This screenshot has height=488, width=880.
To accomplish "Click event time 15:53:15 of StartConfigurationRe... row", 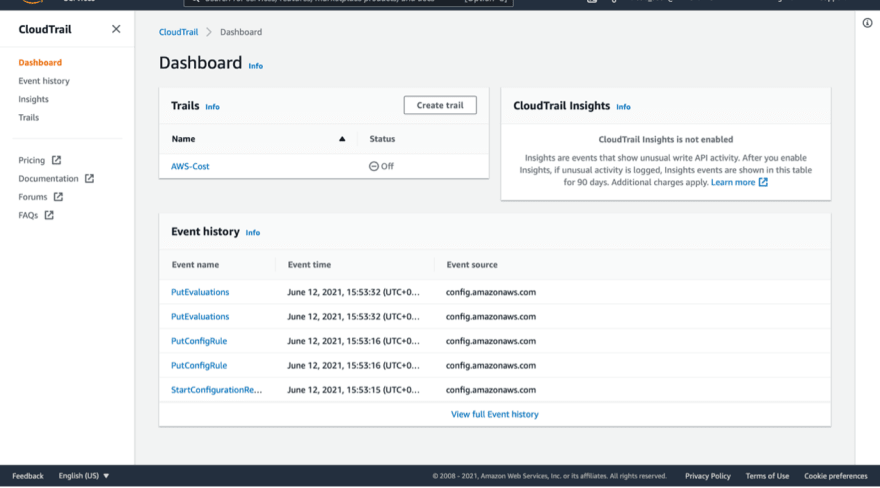I will [353, 390].
